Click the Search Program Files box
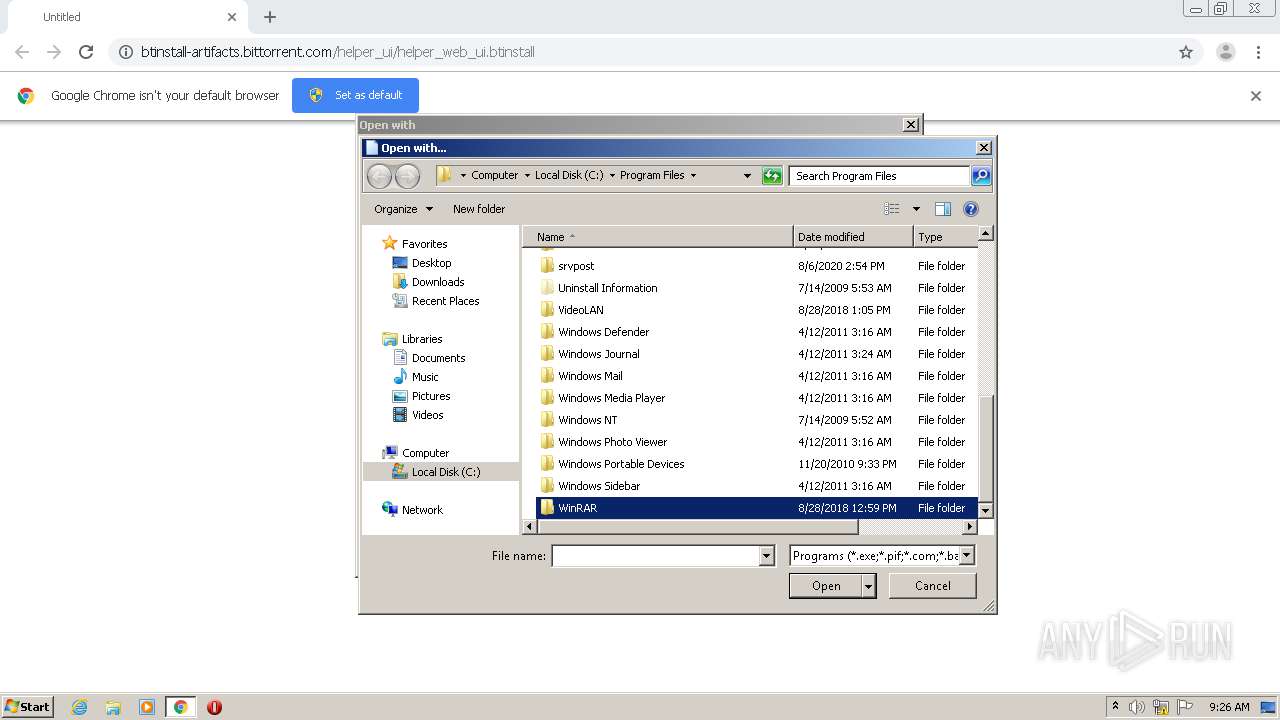This screenshot has height=720, width=1280. pyautogui.click(x=879, y=176)
